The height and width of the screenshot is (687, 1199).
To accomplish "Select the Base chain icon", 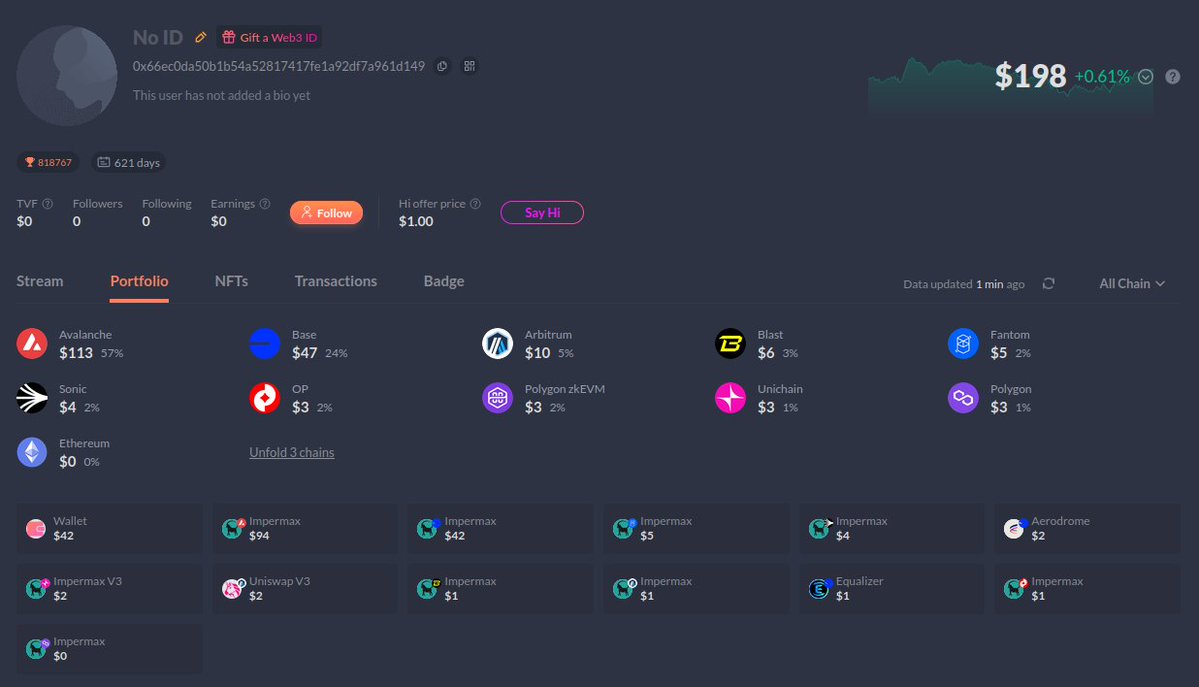I will [x=265, y=344].
